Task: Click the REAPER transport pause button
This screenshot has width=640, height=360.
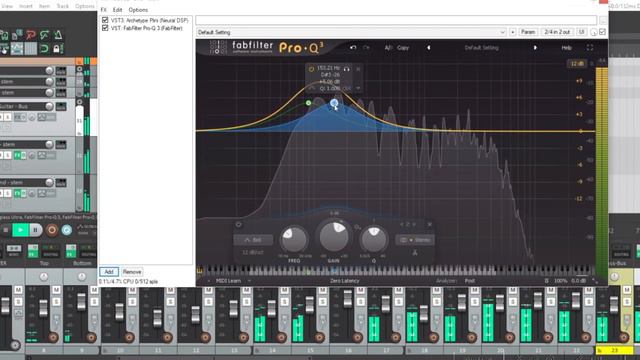Action: click(x=36, y=230)
